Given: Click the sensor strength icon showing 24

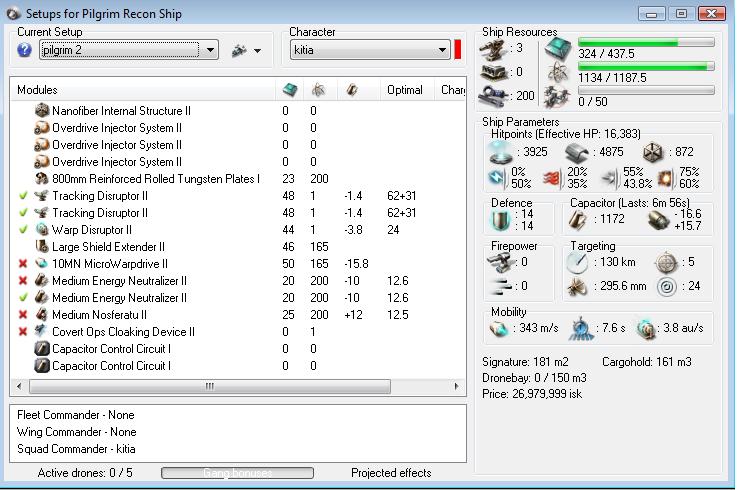Looking at the screenshot, I should (x=666, y=286).
